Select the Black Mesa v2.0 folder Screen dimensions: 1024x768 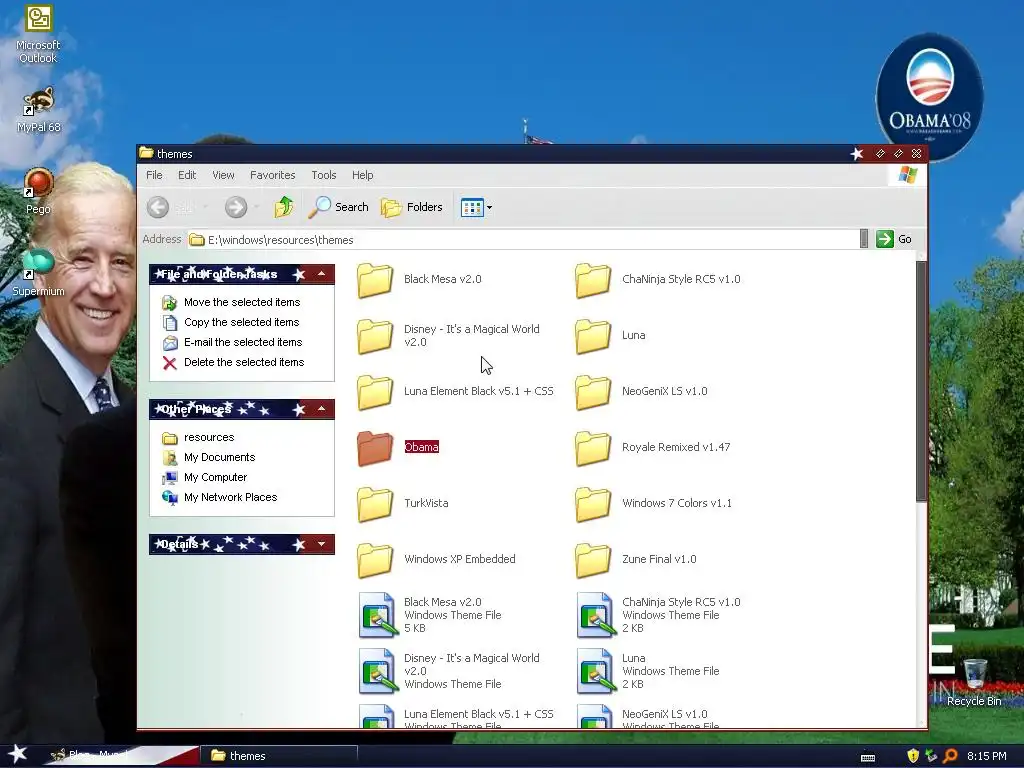tap(420, 280)
